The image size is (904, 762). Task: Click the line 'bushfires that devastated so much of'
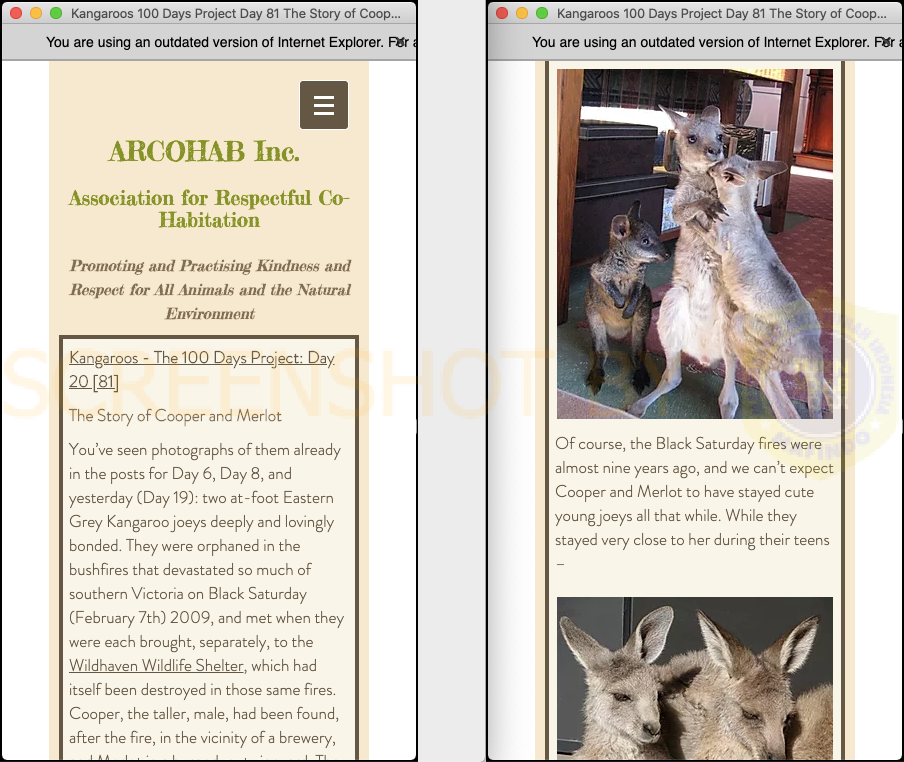[190, 570]
